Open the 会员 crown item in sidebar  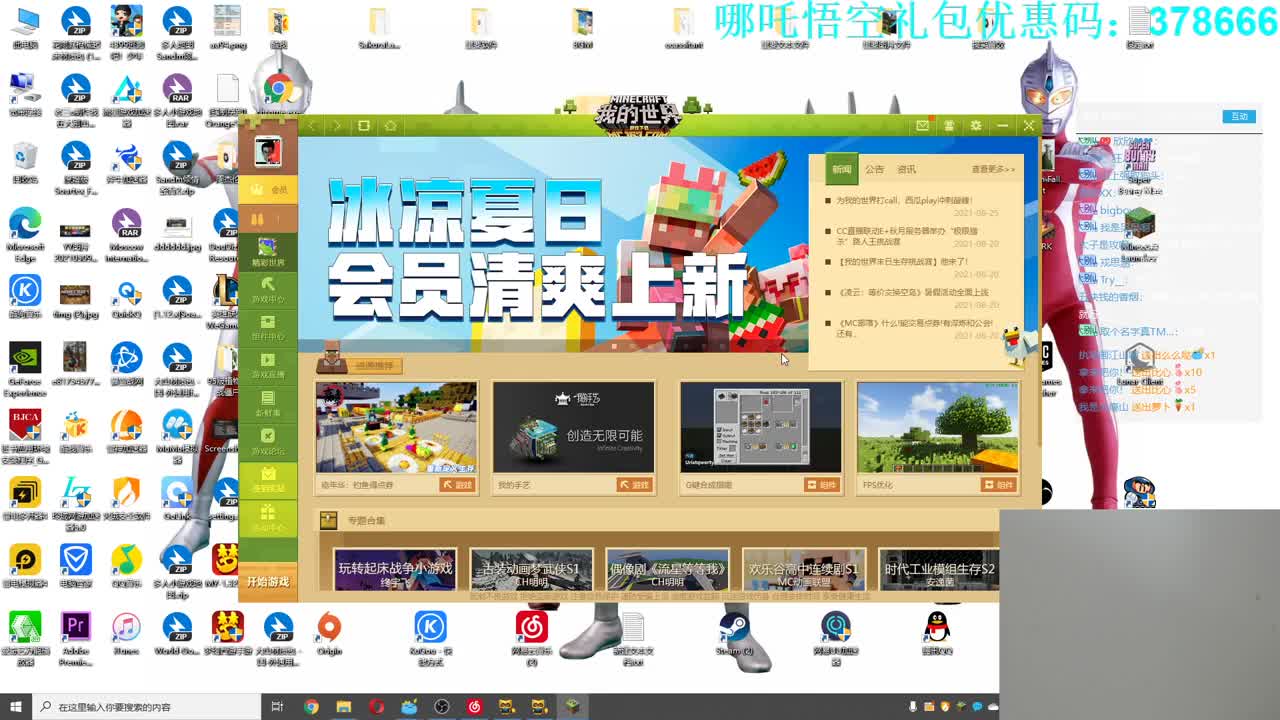pos(268,189)
